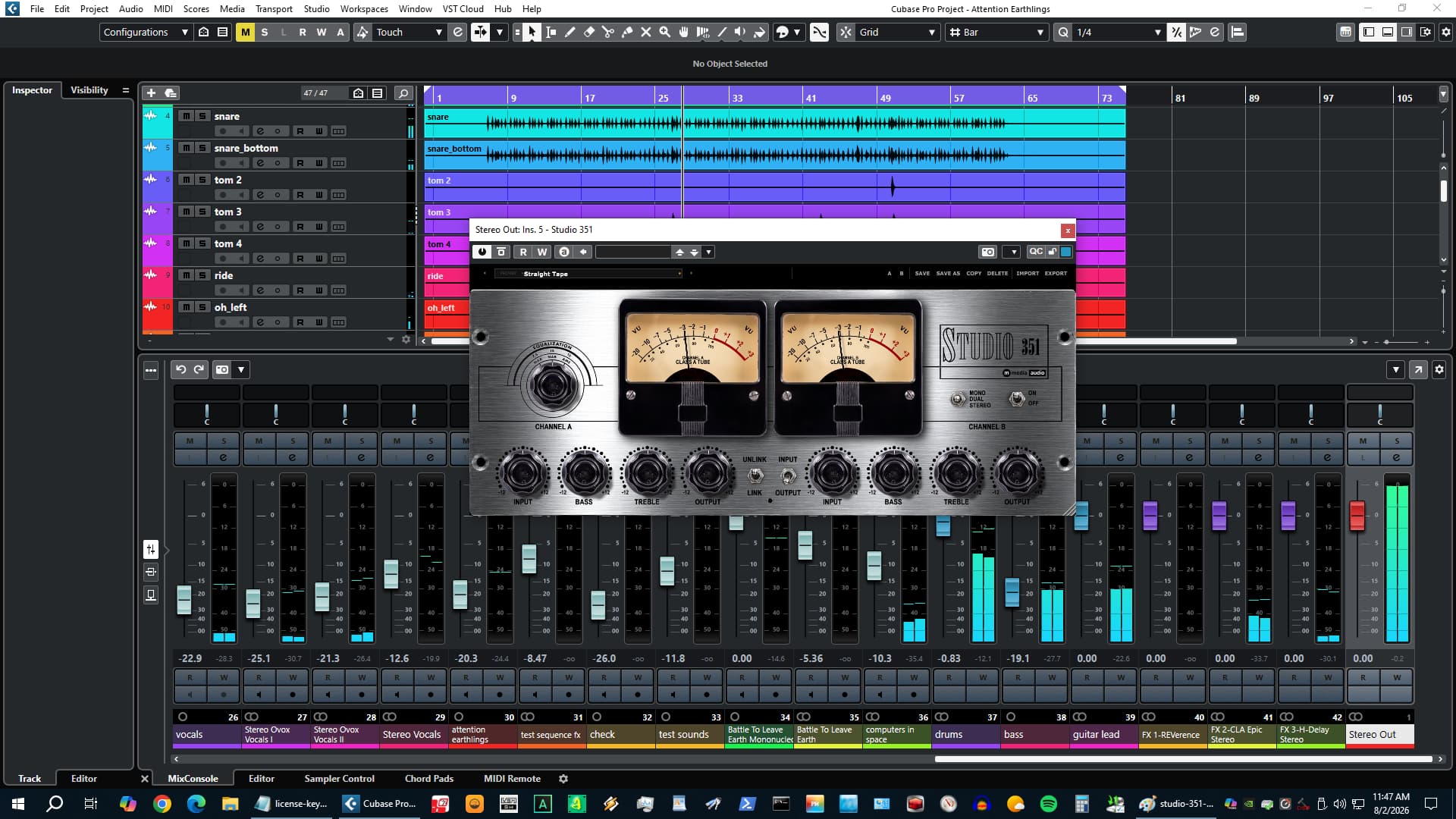The image size is (1456, 819).
Task: Toggle global Solo S button
Action: [x=264, y=32]
